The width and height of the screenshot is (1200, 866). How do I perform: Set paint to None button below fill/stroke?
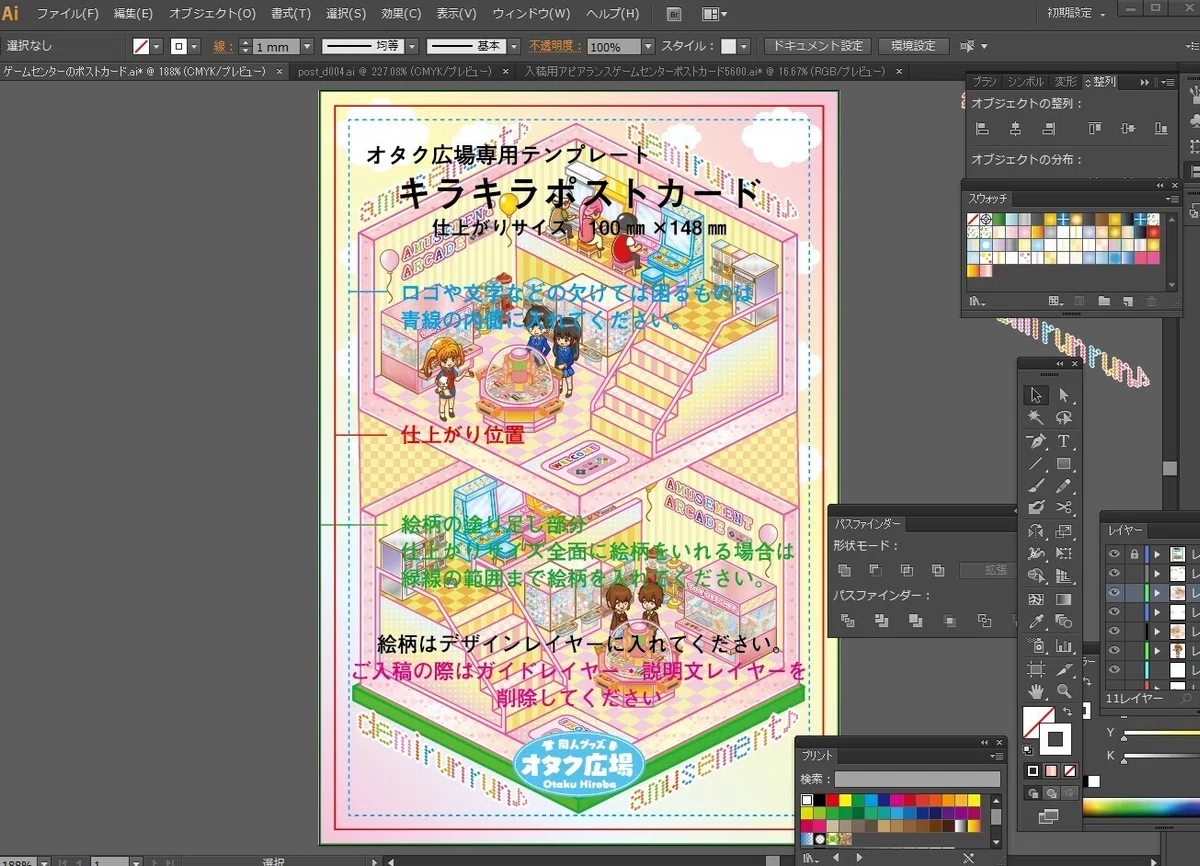coord(1069,770)
